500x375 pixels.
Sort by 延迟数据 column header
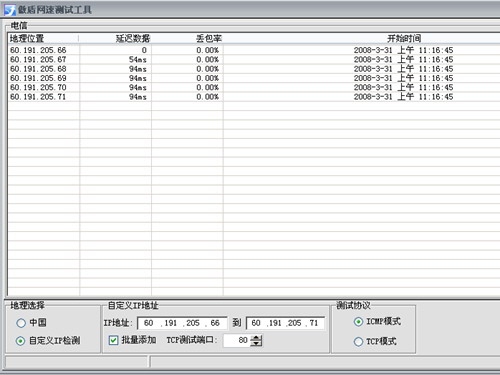(x=115, y=38)
